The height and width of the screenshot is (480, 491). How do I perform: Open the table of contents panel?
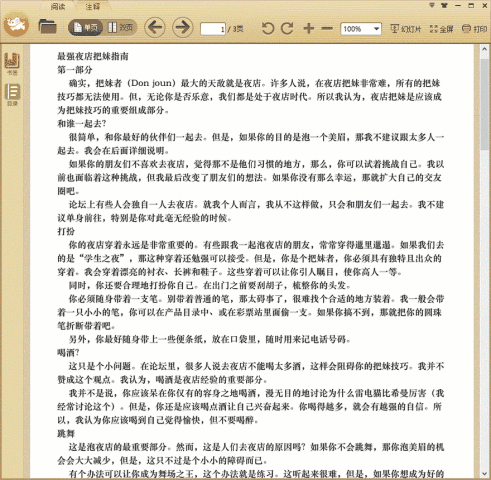click(12, 95)
